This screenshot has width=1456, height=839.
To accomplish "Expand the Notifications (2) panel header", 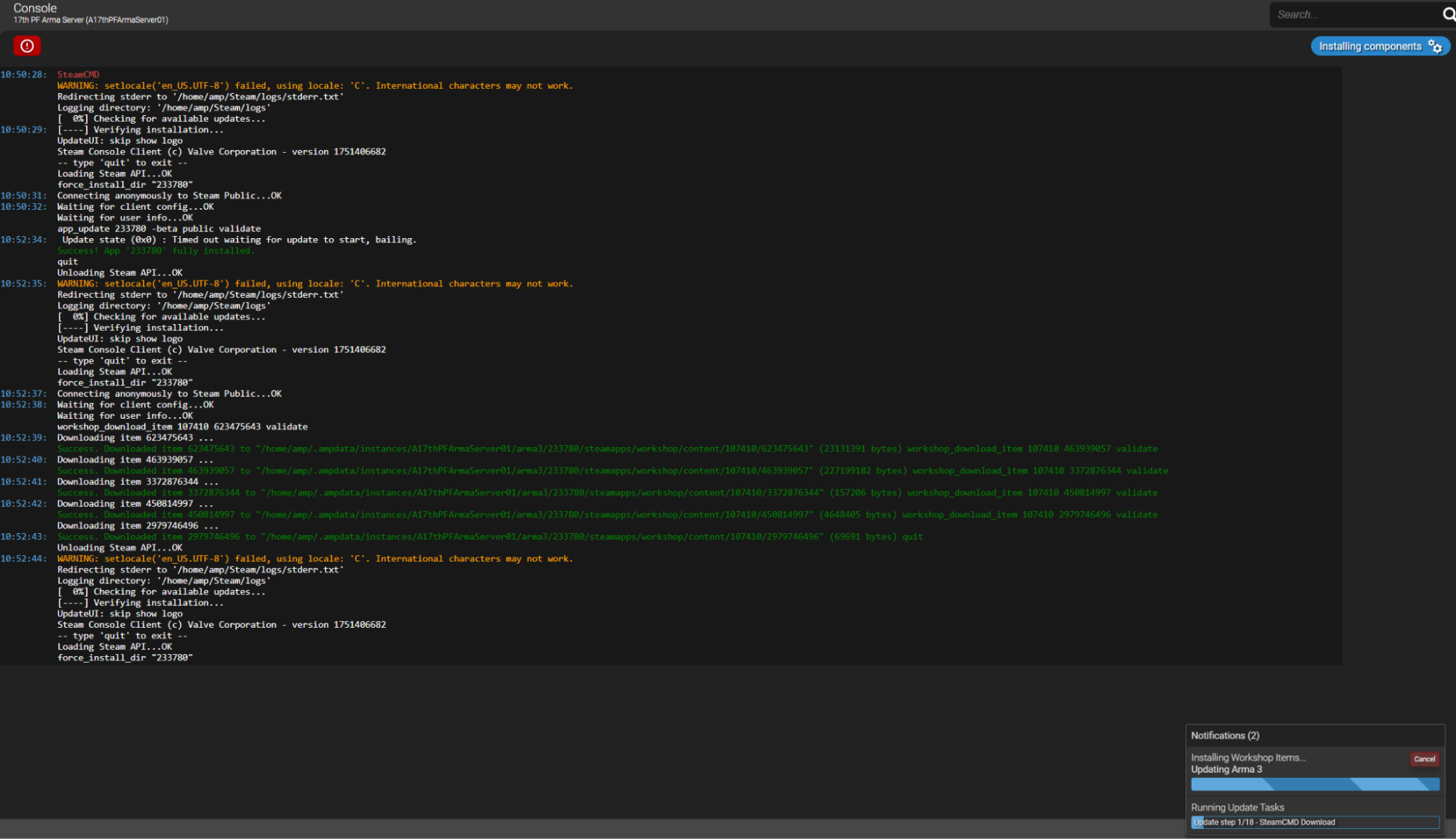I will pyautogui.click(x=1225, y=736).
